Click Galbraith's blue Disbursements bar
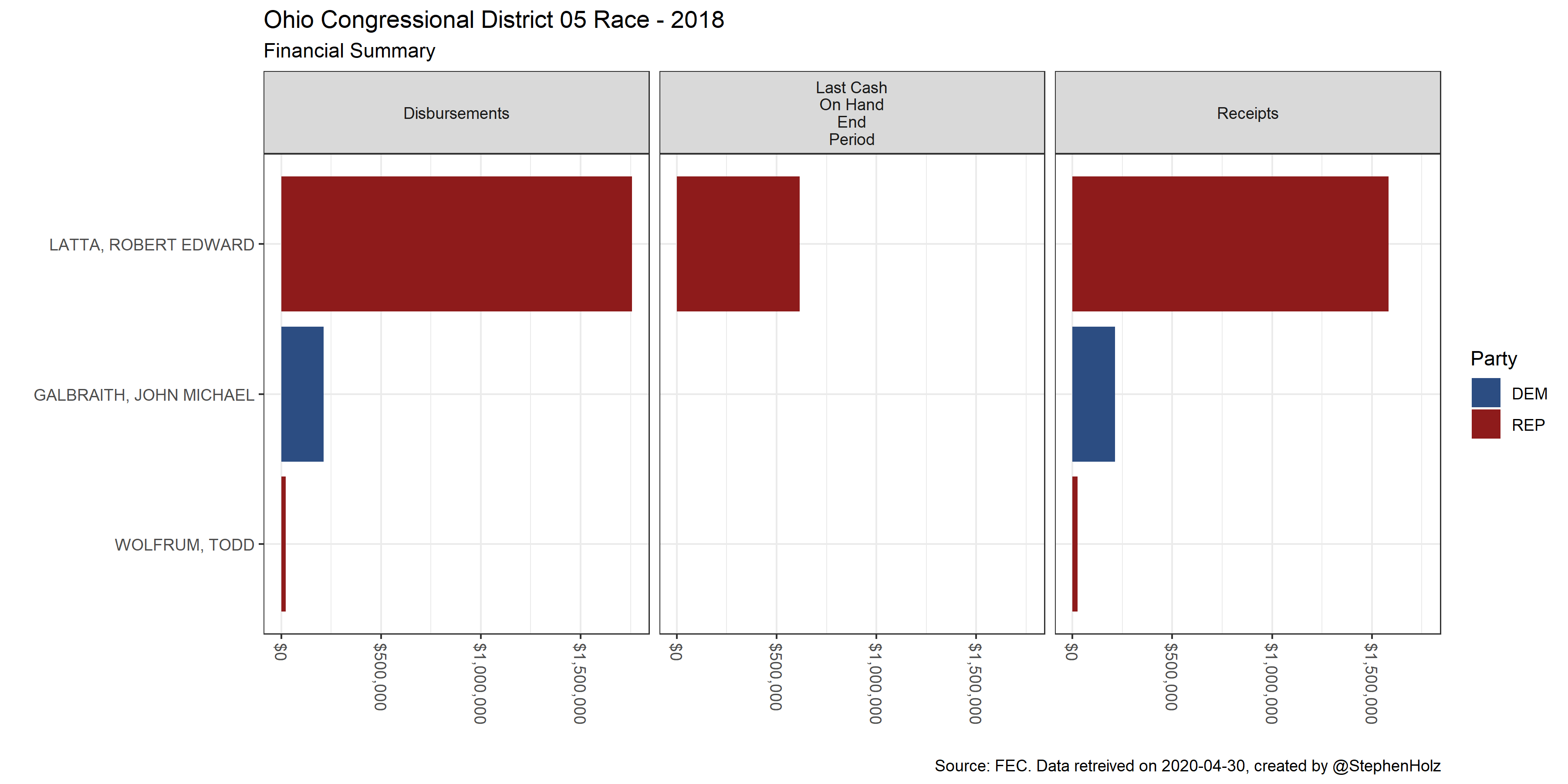 click(x=302, y=394)
